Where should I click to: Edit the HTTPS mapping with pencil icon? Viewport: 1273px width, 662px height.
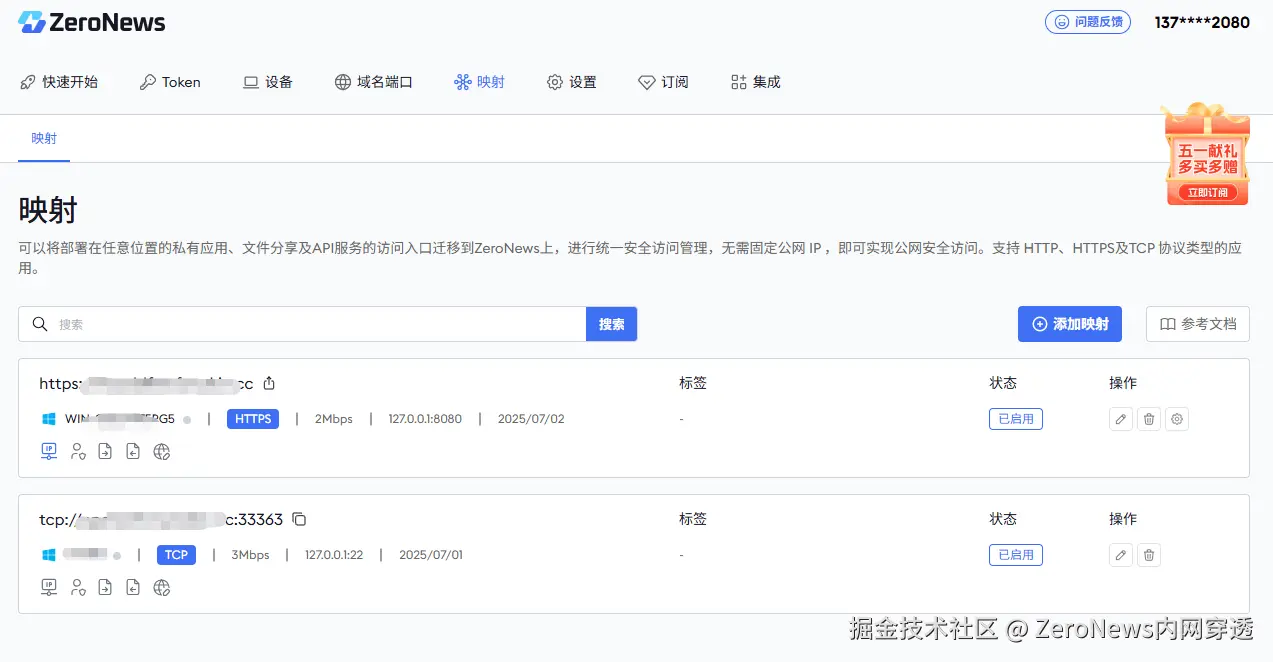1121,419
